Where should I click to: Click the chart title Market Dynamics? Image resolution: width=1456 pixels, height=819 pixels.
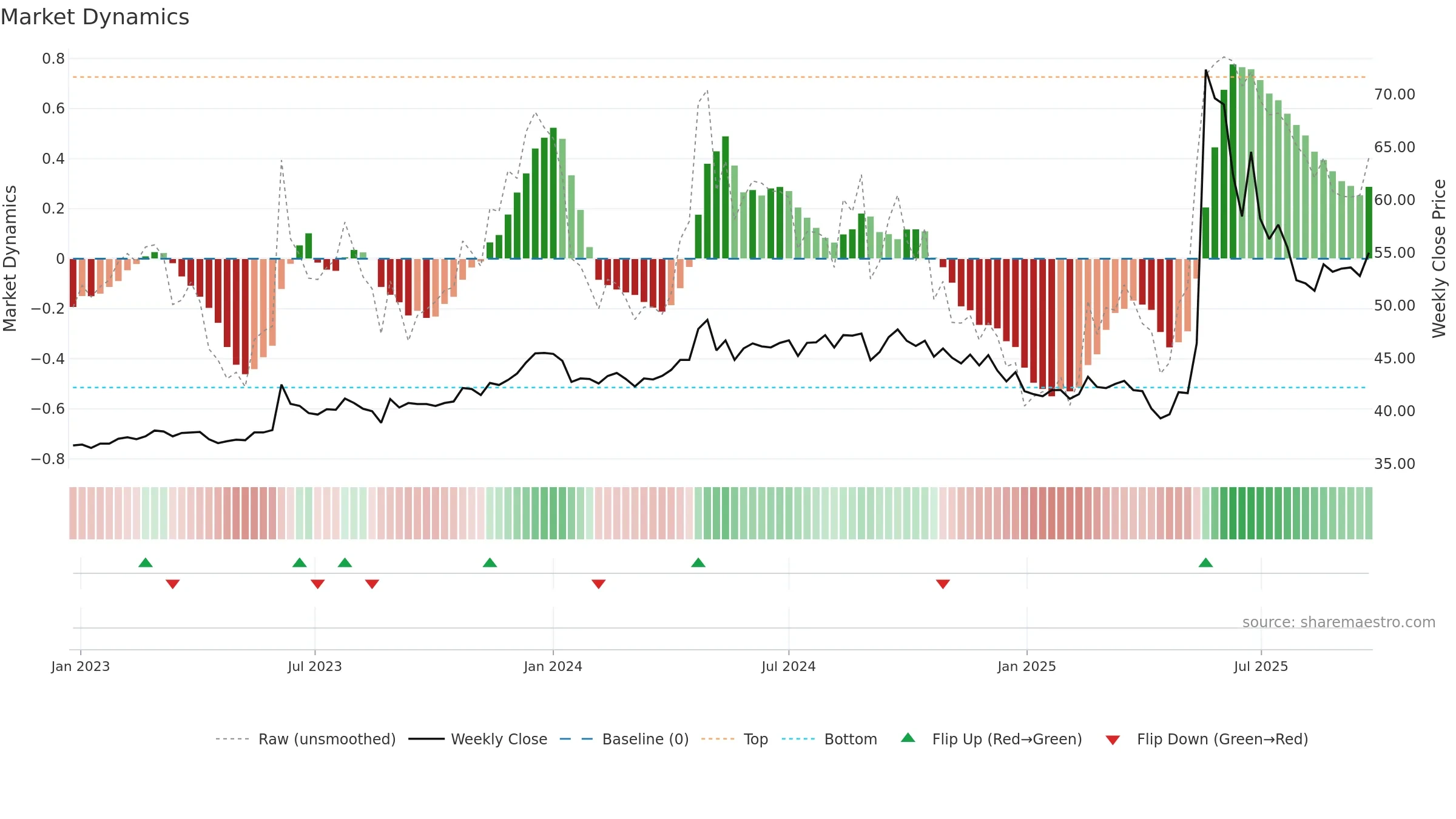point(95,17)
